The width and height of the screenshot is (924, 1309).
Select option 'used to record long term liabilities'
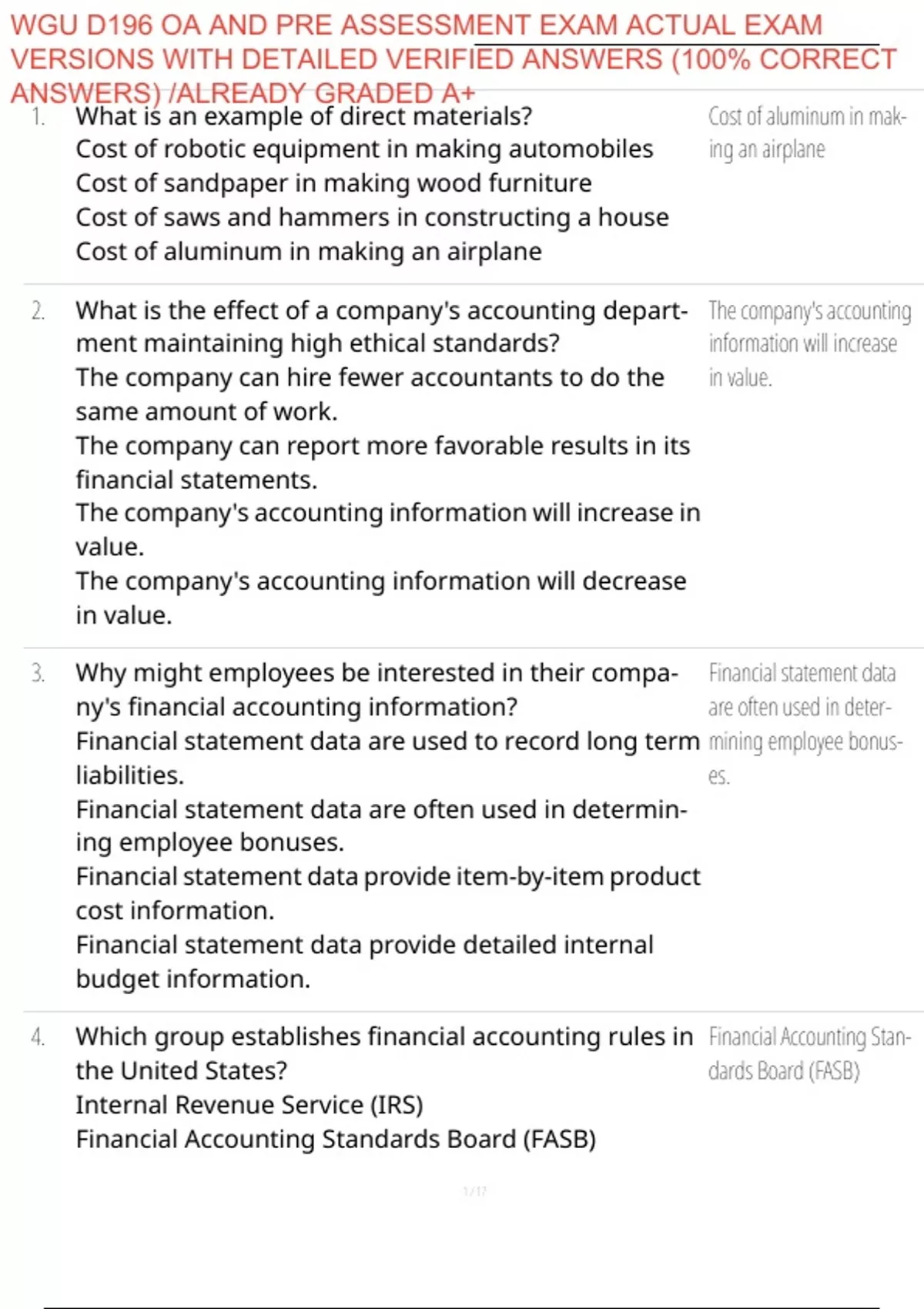point(387,758)
